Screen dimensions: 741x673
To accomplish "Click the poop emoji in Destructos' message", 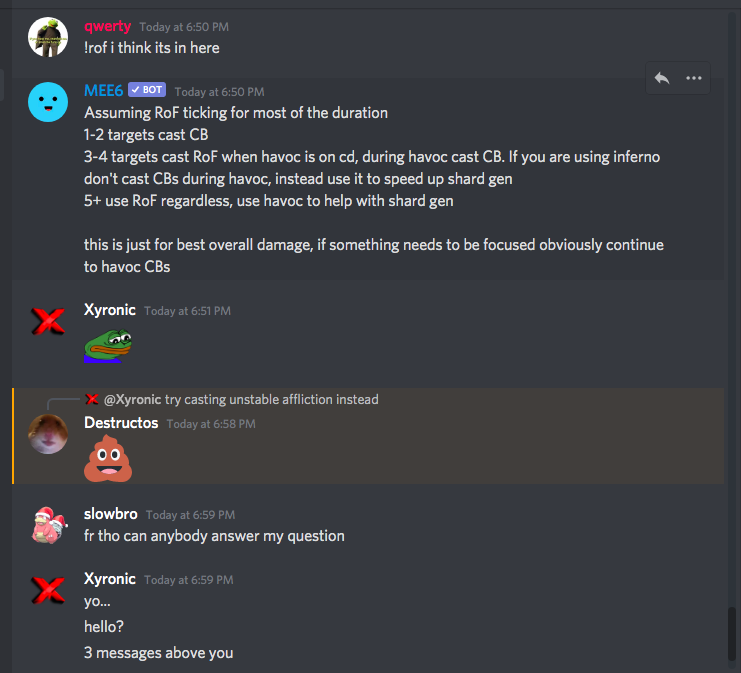I will click(x=108, y=458).
